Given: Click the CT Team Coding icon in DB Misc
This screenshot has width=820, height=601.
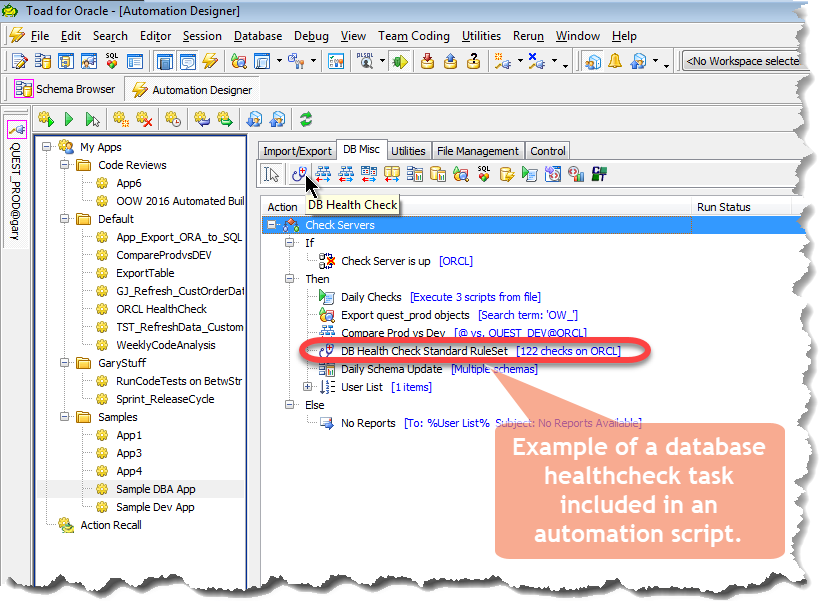Looking at the screenshot, I should 599,174.
